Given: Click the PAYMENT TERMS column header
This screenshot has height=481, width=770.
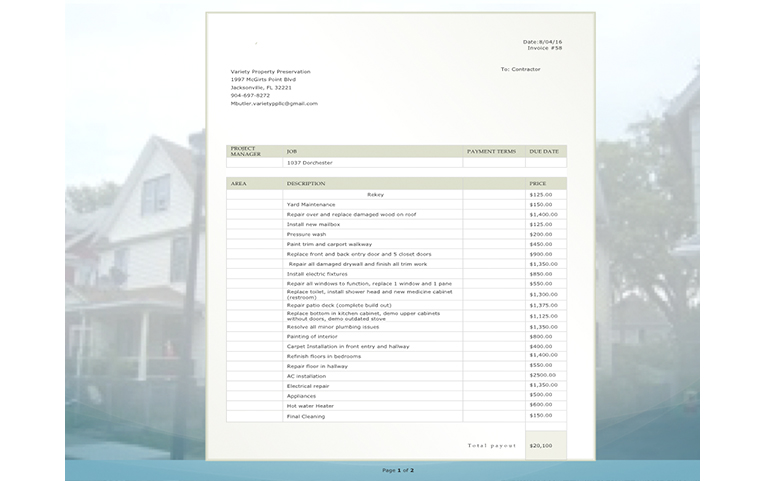Looking at the screenshot, I should 491,151.
